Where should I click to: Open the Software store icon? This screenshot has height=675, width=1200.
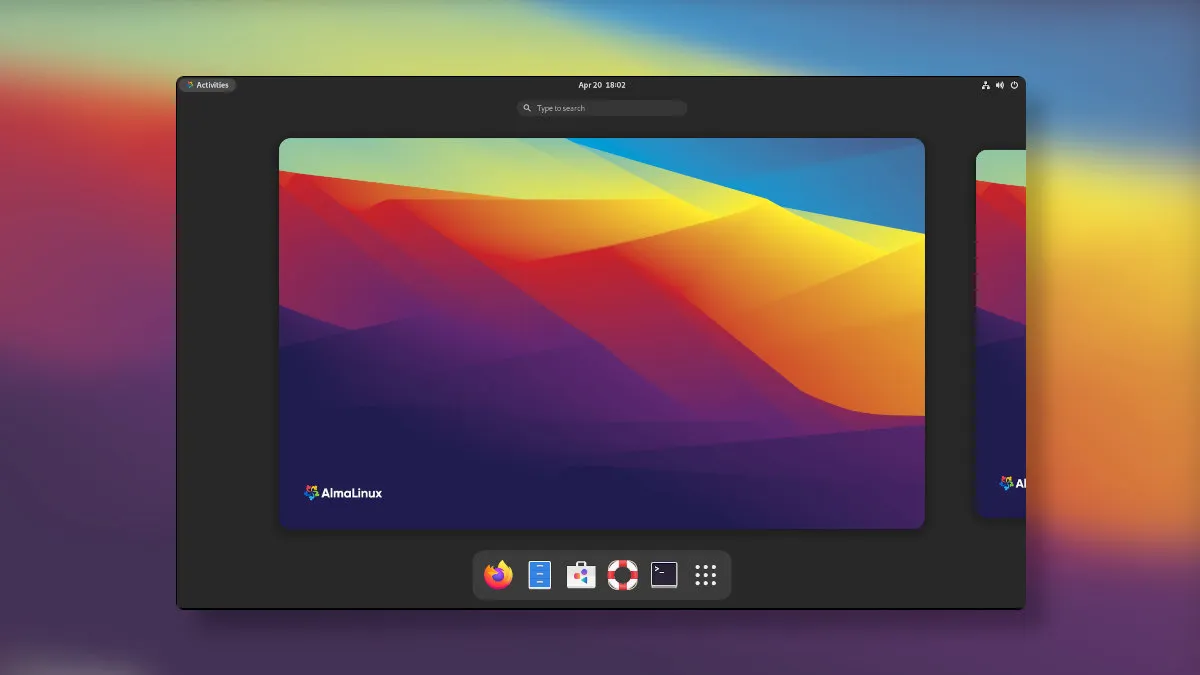pos(581,575)
